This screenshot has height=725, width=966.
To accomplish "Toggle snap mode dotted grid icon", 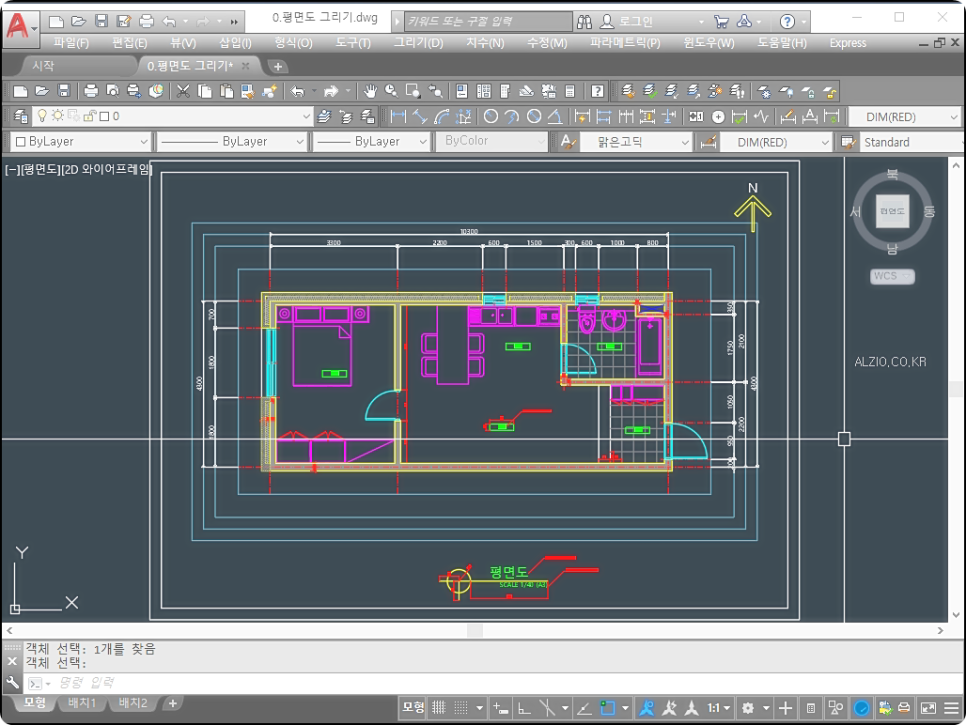I will pos(461,708).
